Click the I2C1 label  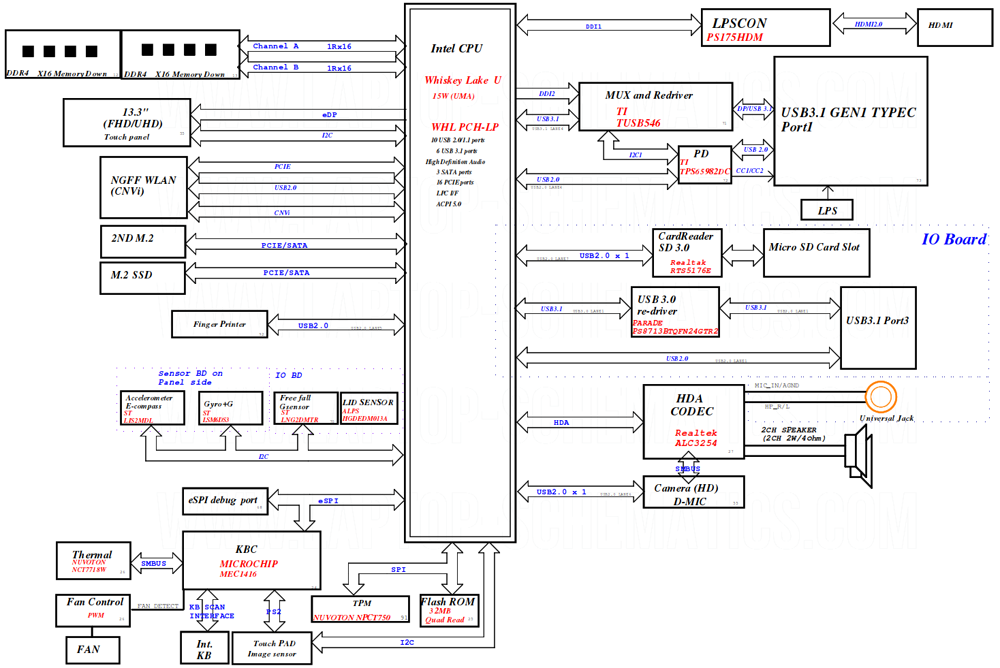636,155
